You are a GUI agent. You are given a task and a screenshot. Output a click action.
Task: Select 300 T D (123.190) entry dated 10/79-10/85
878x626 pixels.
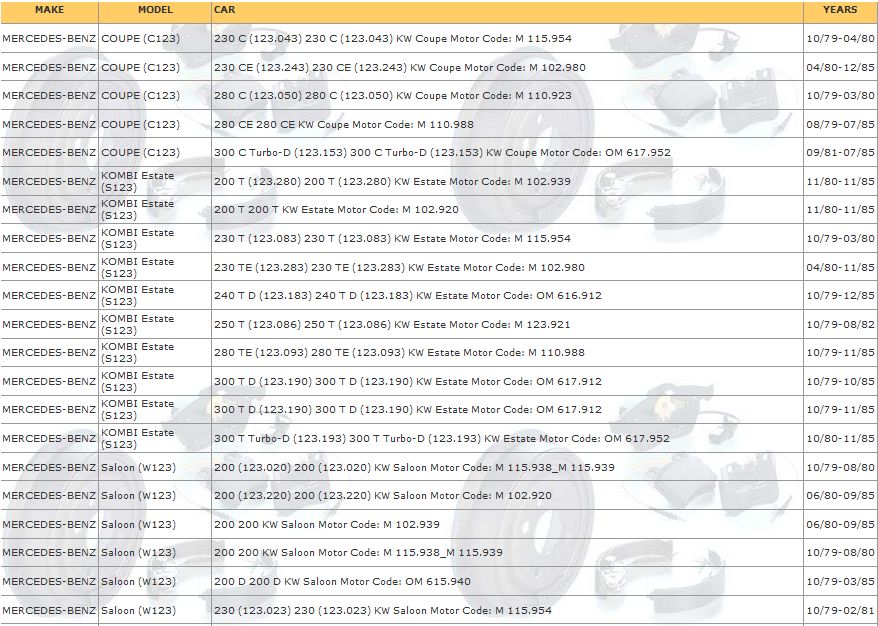point(408,382)
